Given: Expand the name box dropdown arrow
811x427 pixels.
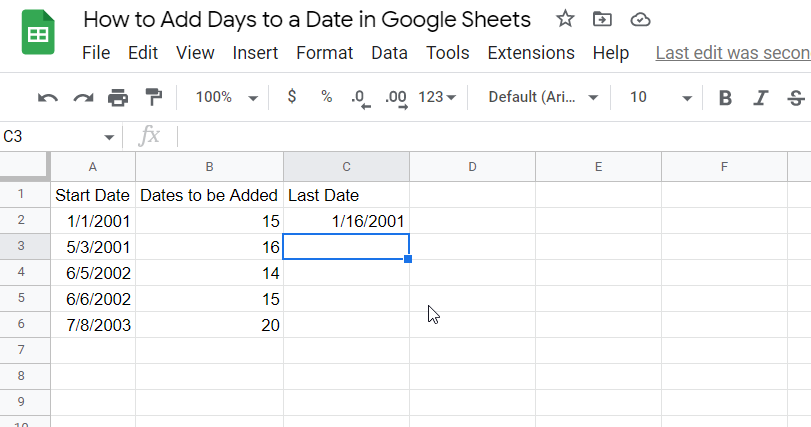Looking at the screenshot, I should point(109,137).
